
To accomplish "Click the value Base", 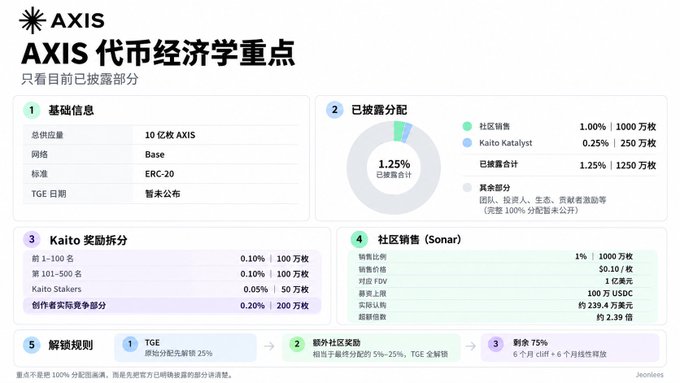I will point(154,154).
